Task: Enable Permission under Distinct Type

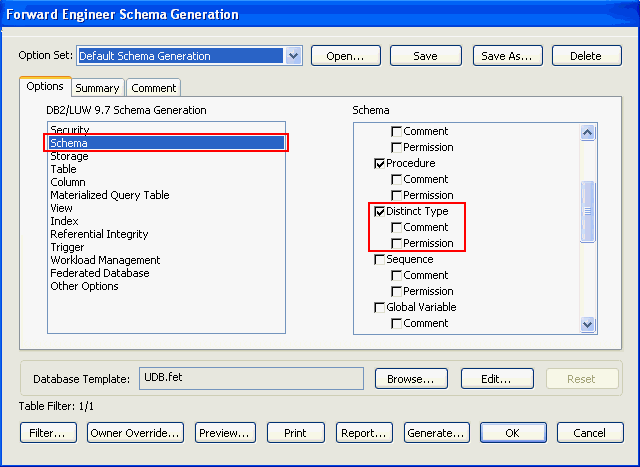Action: pyautogui.click(x=397, y=244)
